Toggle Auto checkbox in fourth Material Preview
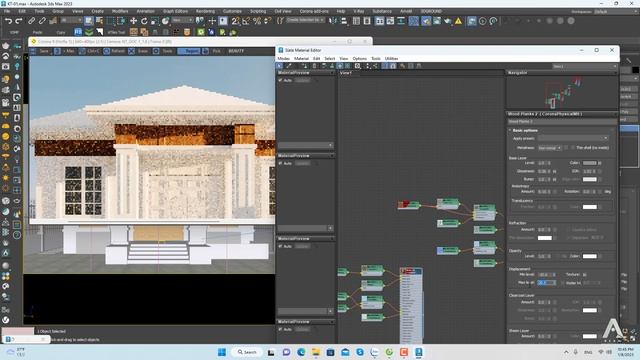The height and width of the screenshot is (360, 640). [x=280, y=329]
